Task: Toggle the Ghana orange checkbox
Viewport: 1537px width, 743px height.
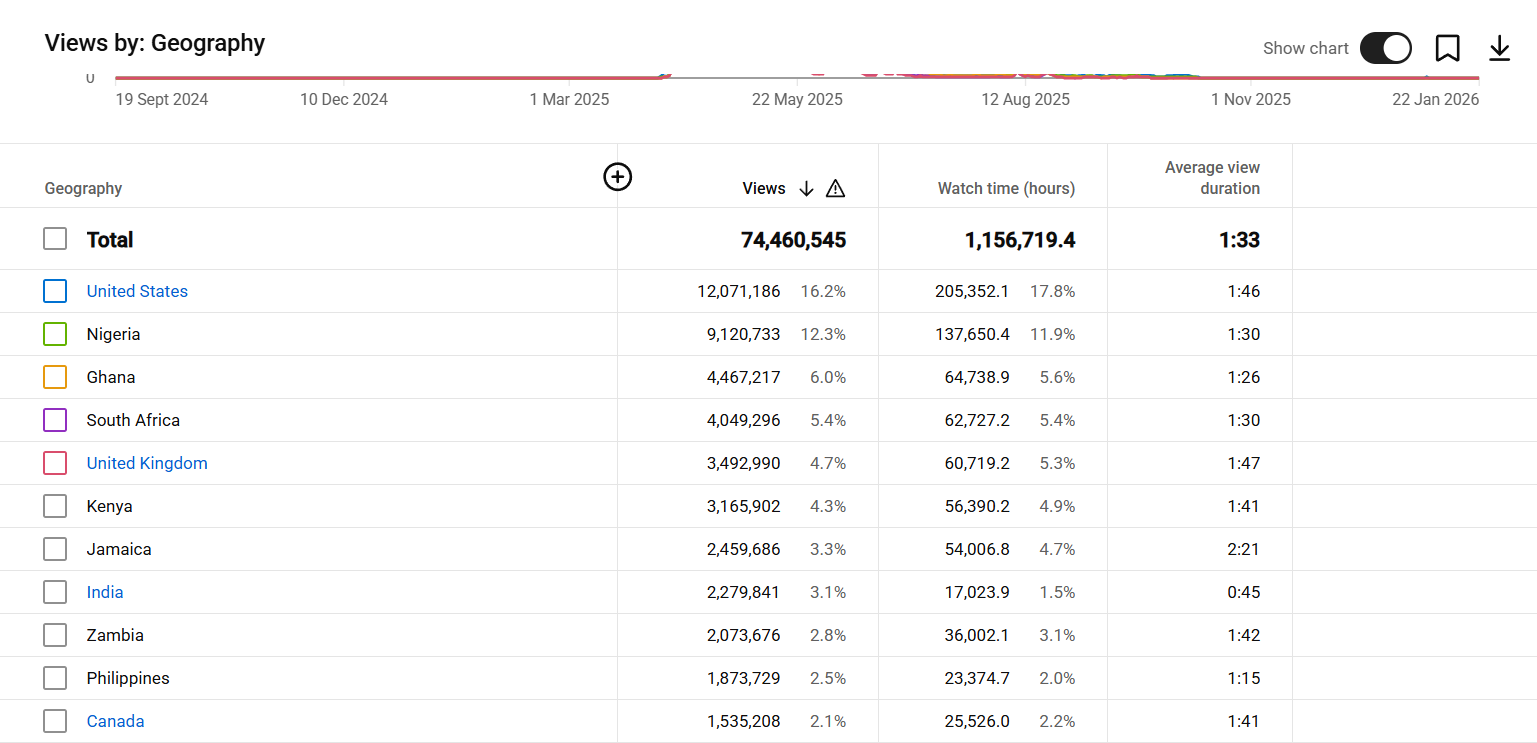Action: coord(55,377)
